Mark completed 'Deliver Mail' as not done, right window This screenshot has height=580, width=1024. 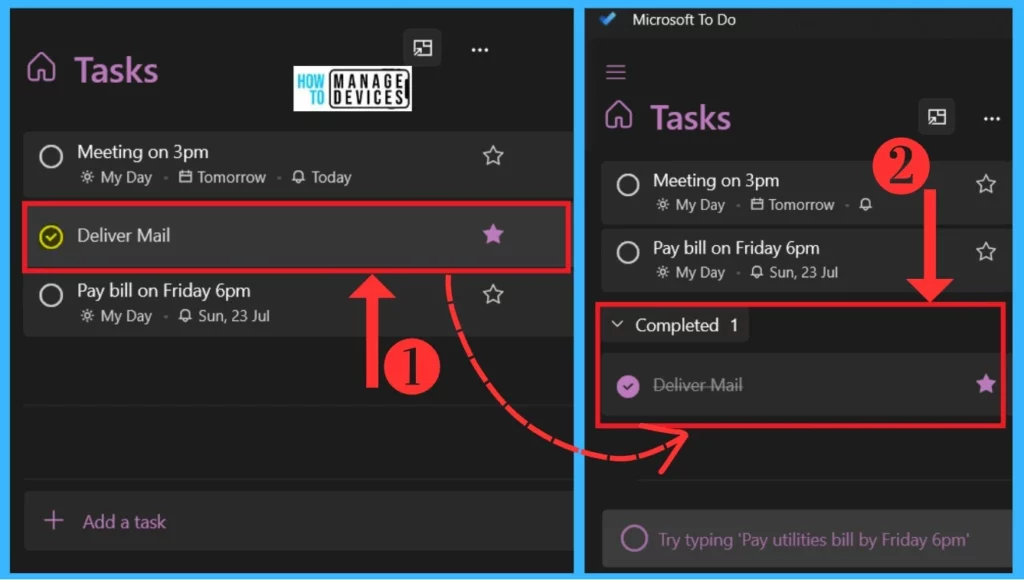coord(628,386)
